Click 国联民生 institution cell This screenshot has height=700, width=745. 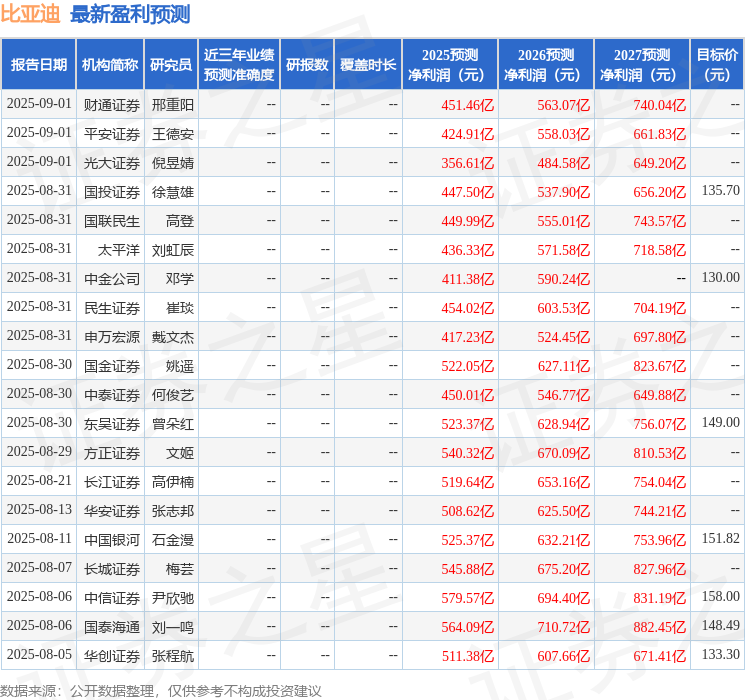click(x=112, y=221)
